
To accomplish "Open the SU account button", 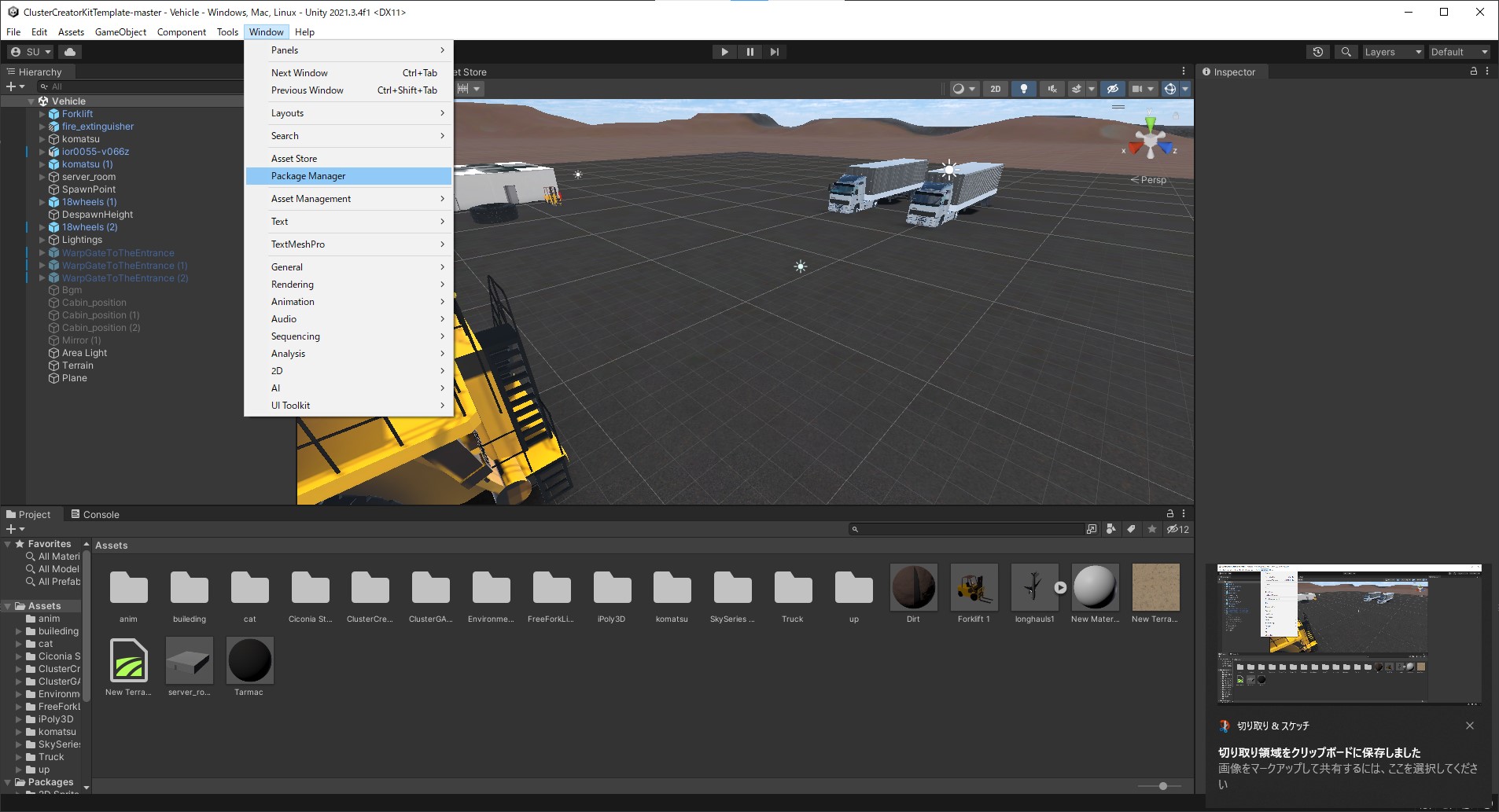I will click(x=30, y=52).
